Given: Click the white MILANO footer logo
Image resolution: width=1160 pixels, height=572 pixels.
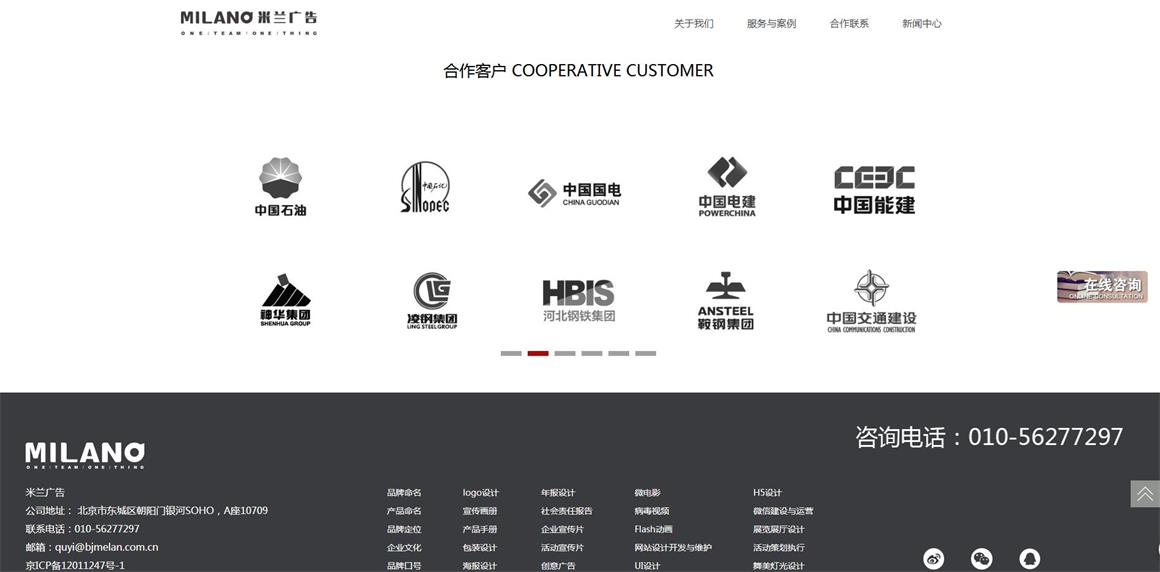Looking at the screenshot, I should point(85,455).
